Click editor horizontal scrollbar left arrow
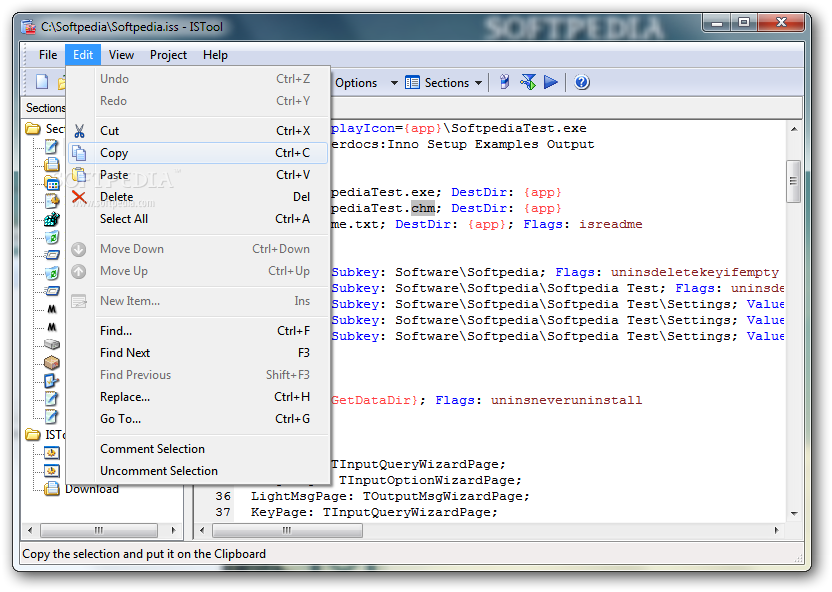Screen dimensions: 832x592 point(202,530)
